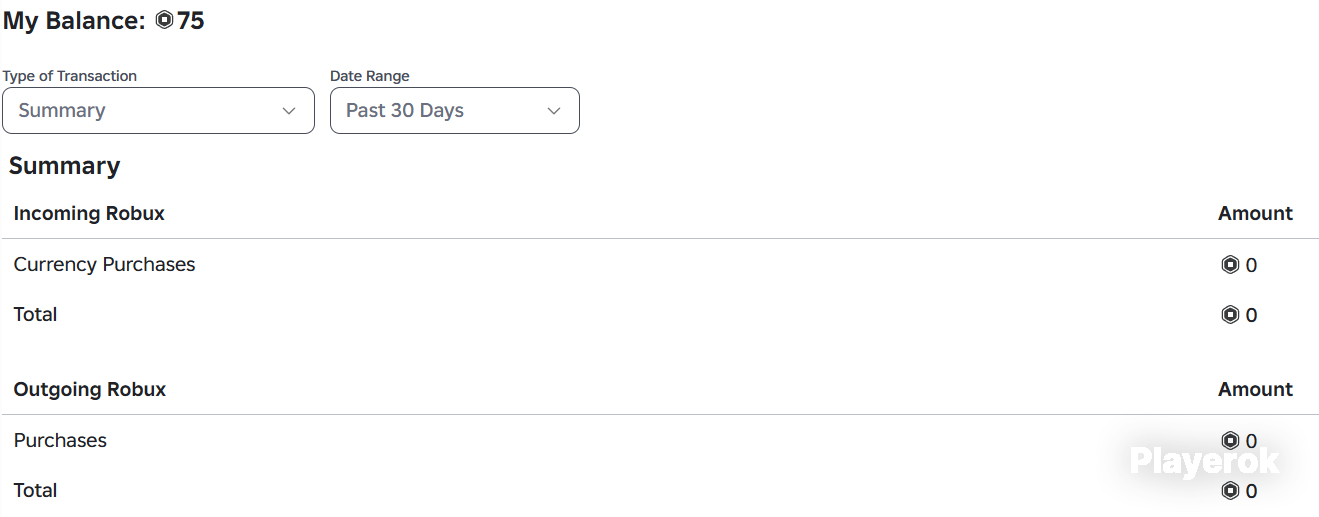Open the Type of Transaction dropdown
Screen dimensions: 1319x517
(158, 110)
